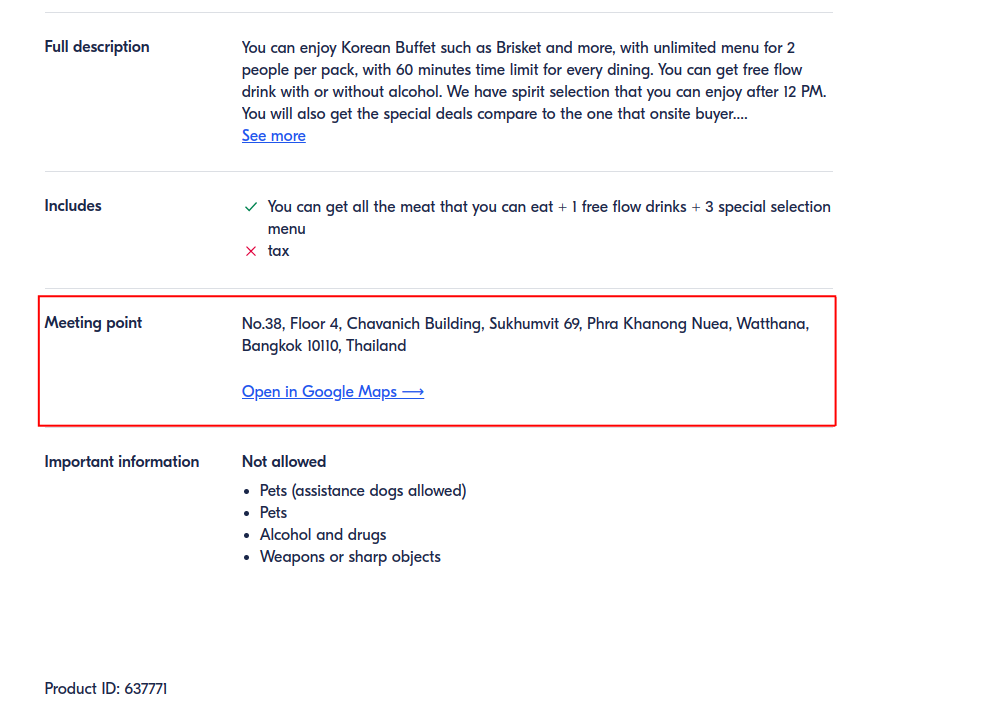
Task: Click the excluded tax item
Action: (x=279, y=251)
